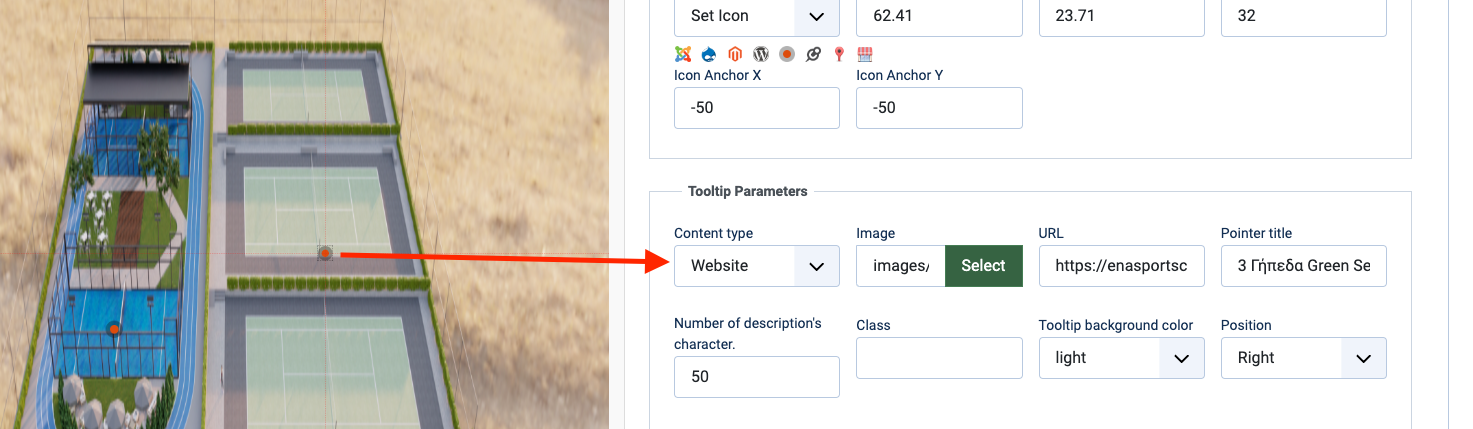Focus the empty Class input field

(x=939, y=358)
